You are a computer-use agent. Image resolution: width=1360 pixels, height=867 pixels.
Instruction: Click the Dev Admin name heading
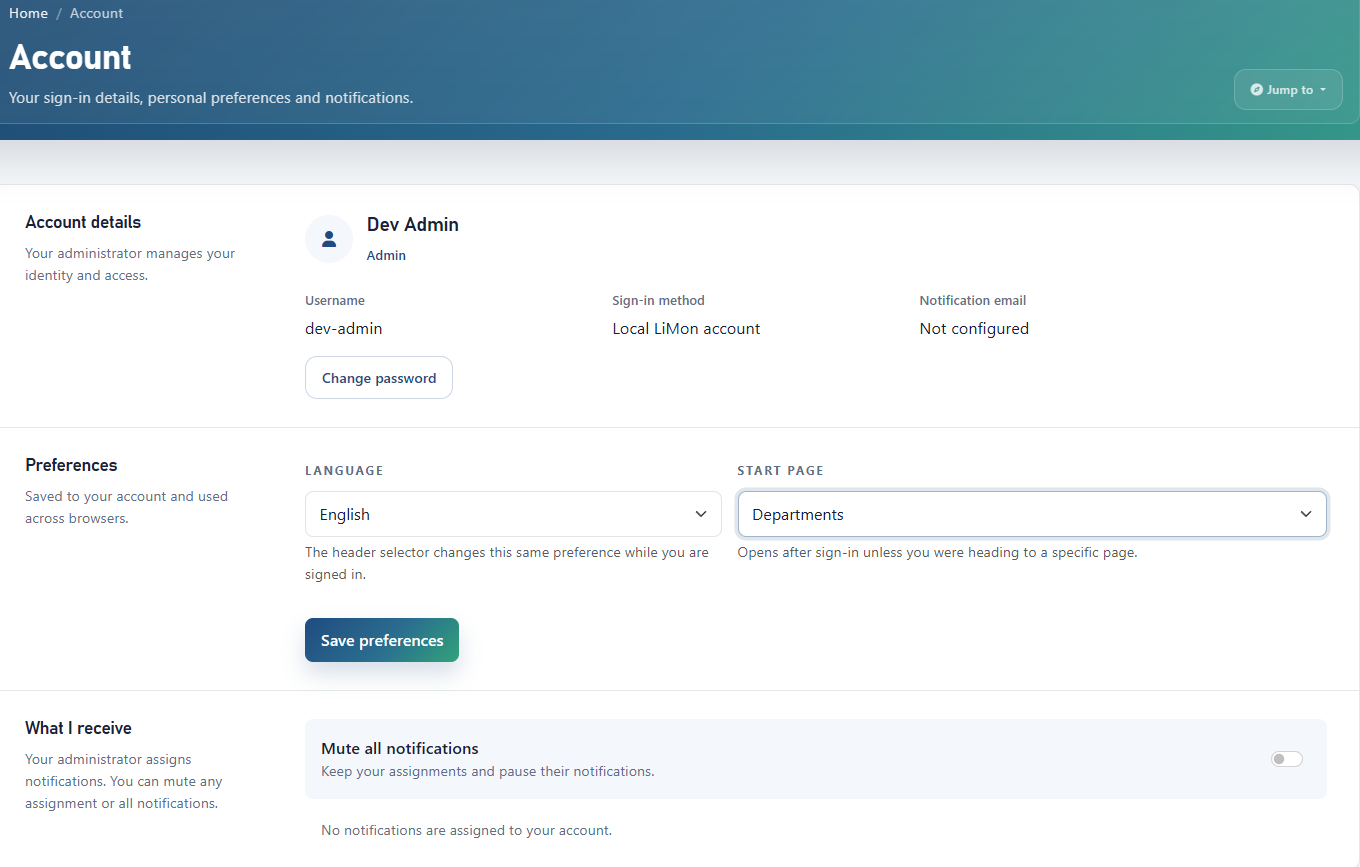tap(413, 225)
